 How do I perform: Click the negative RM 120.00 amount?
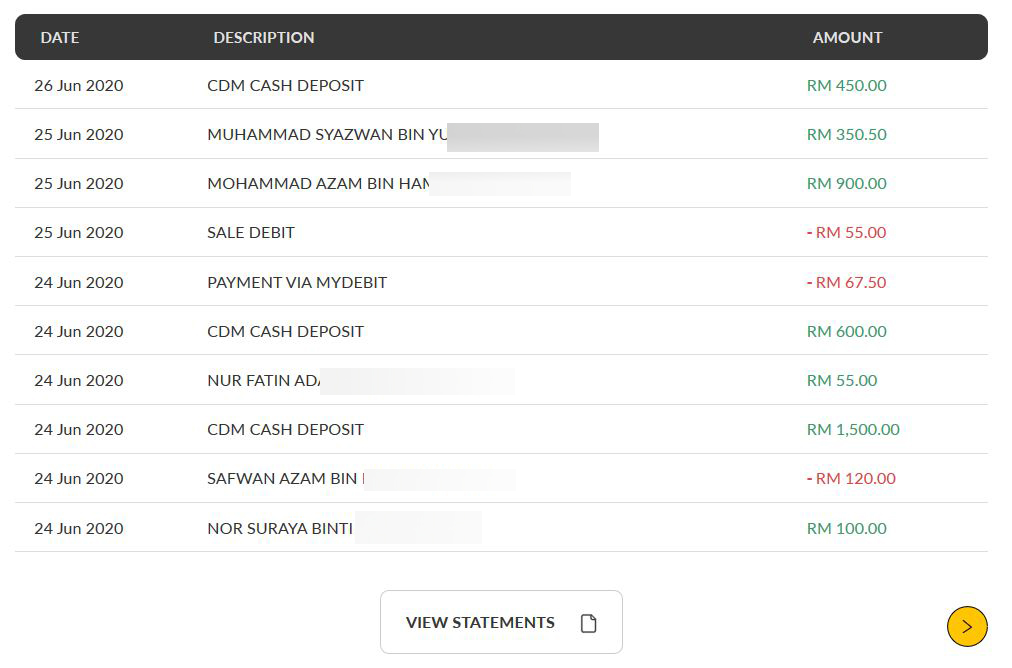click(x=851, y=478)
